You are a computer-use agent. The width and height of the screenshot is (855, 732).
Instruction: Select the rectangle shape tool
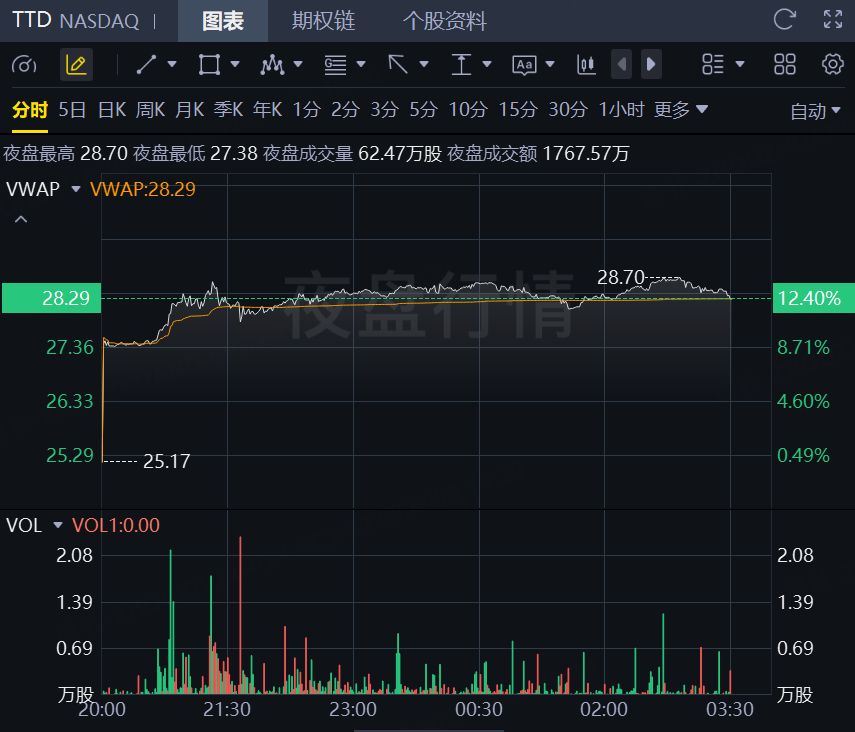click(x=209, y=64)
